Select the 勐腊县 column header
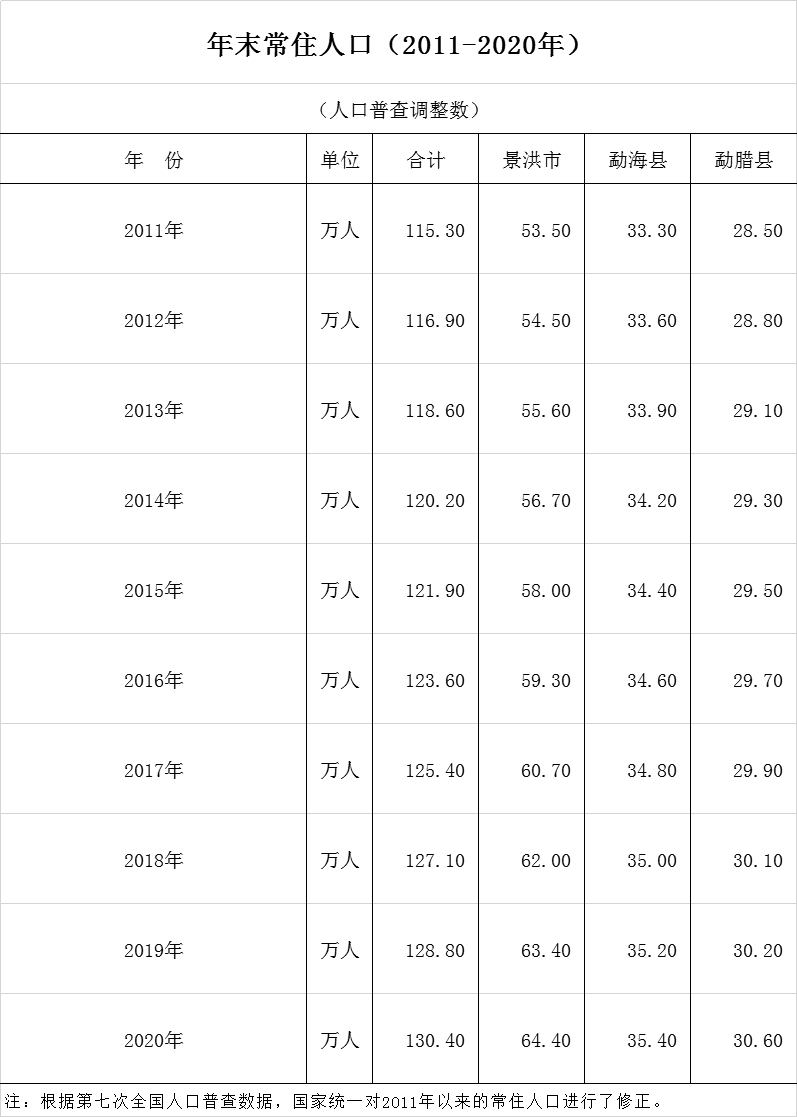The width and height of the screenshot is (797, 1117). coord(744,160)
